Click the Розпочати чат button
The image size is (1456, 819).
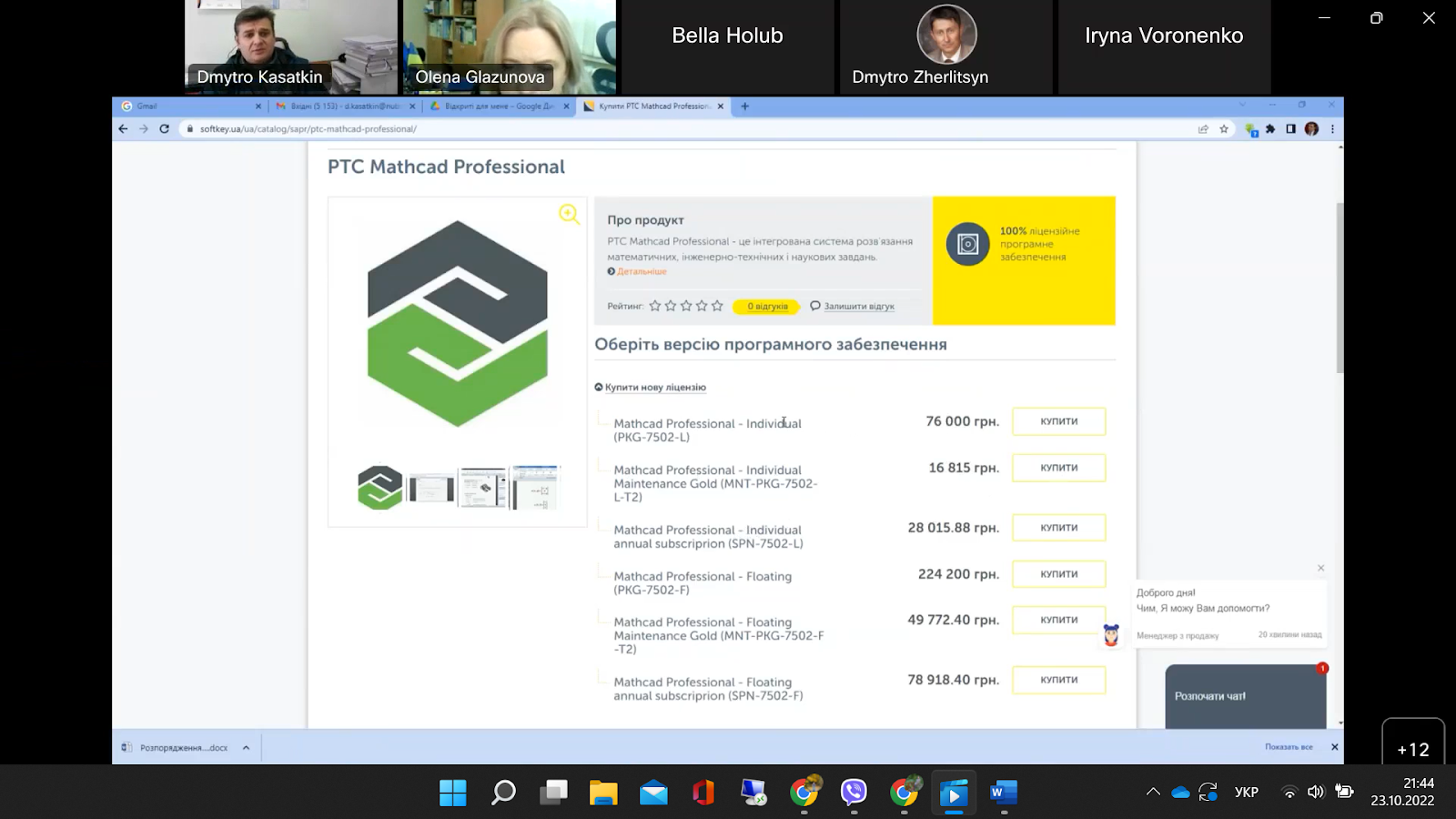coord(1245,696)
